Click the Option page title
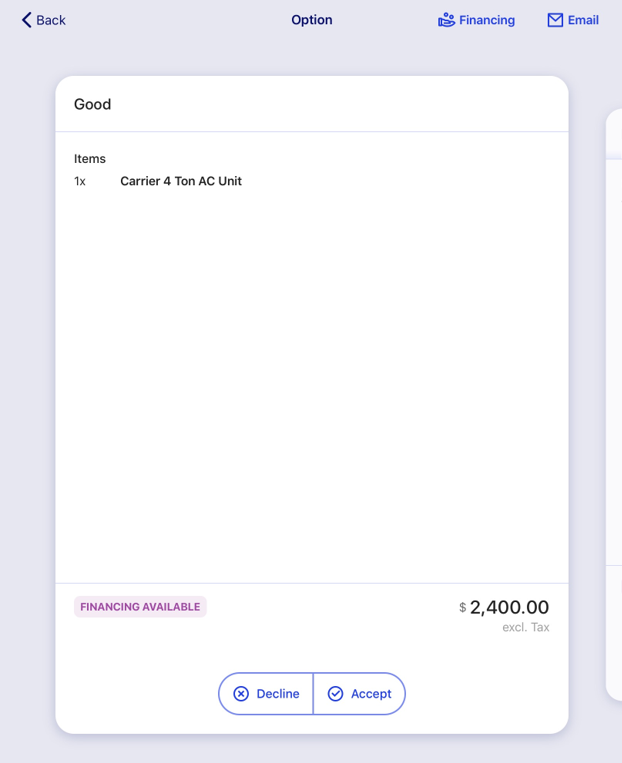This screenshot has width=622, height=763. [312, 20]
